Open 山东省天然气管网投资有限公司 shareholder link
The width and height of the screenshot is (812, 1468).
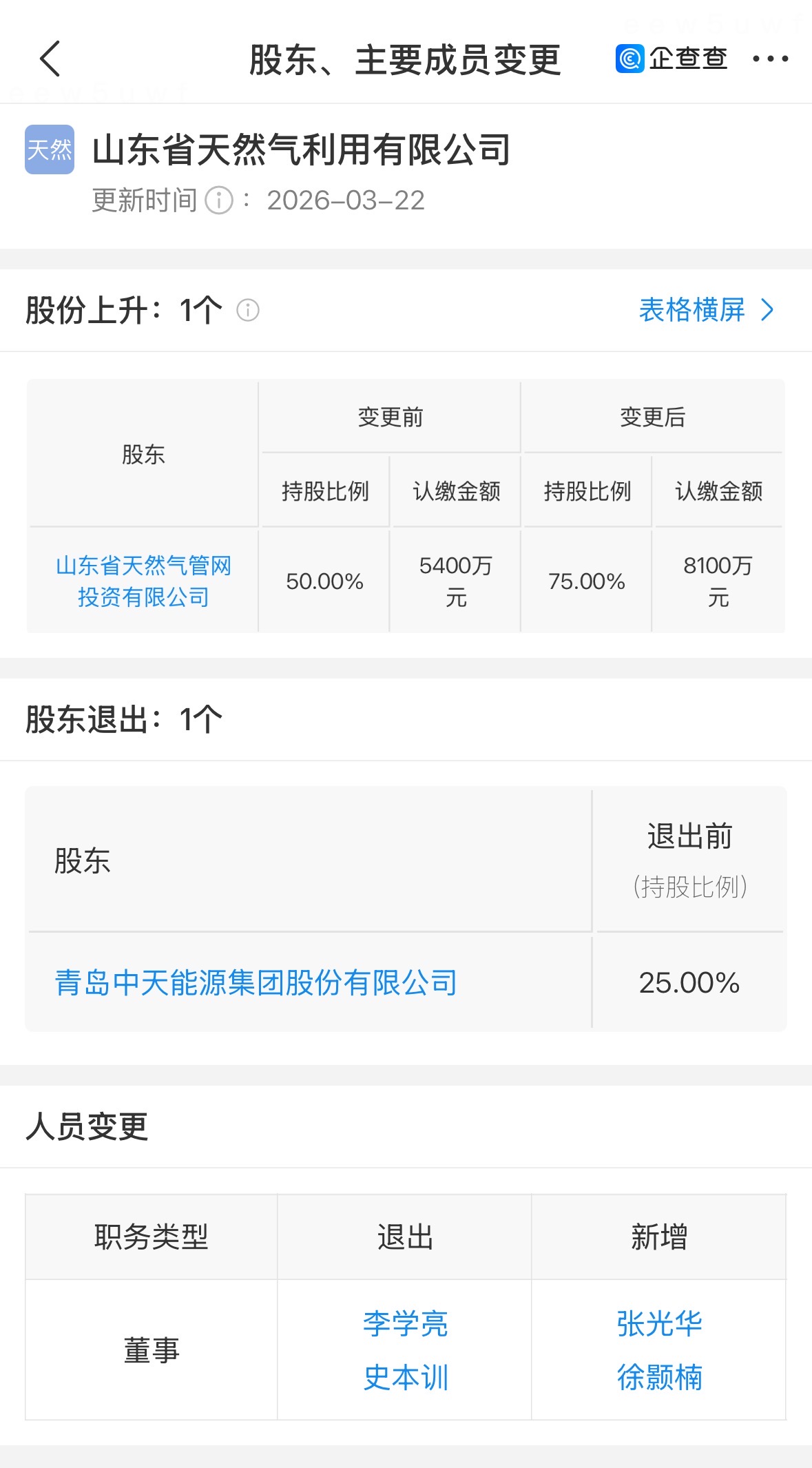[x=143, y=581]
